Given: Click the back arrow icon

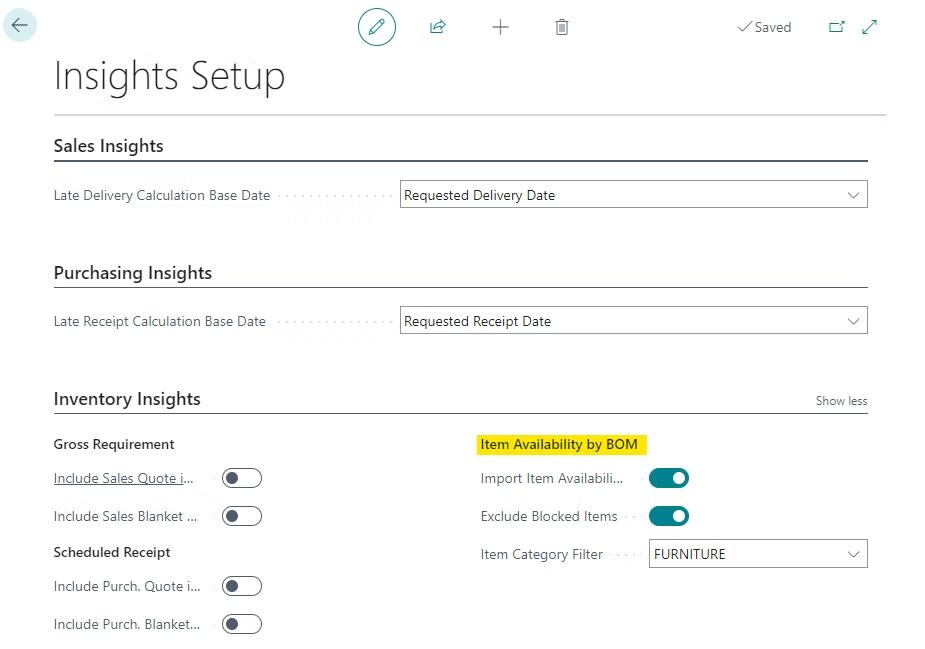Looking at the screenshot, I should [x=19, y=25].
